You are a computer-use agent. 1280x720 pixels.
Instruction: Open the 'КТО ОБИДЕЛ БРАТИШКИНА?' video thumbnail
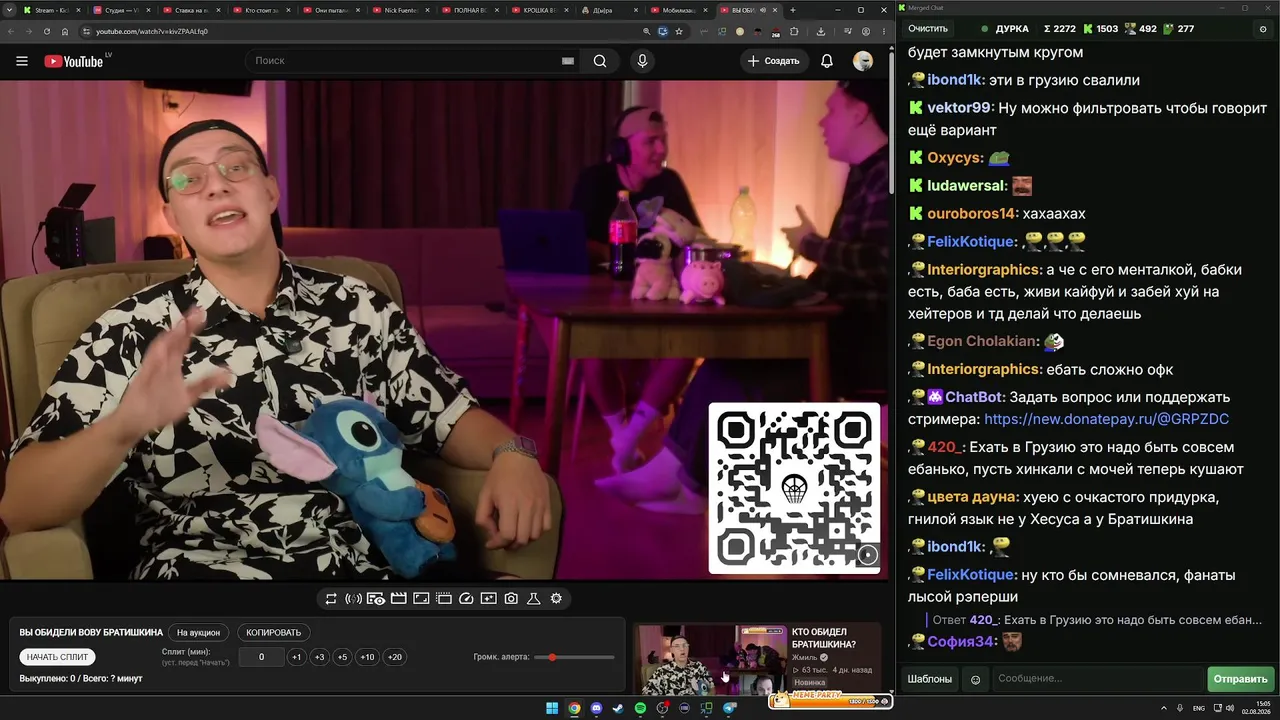tap(710, 660)
